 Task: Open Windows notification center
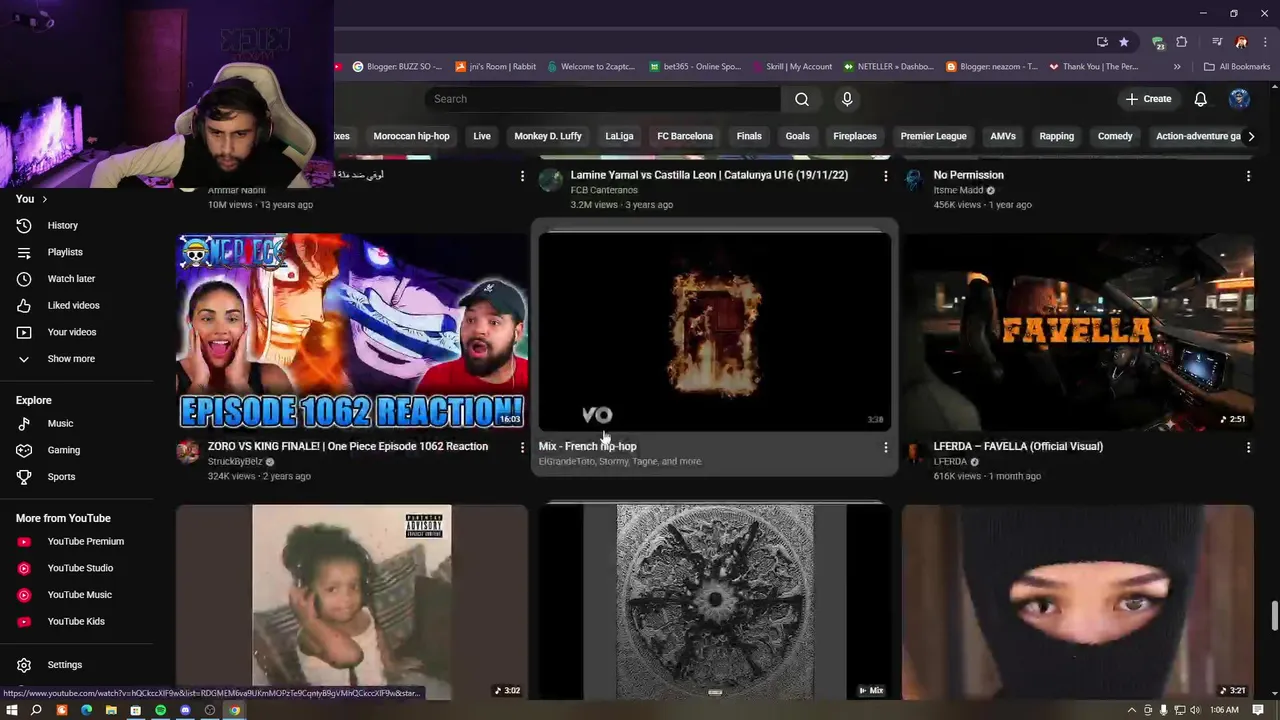point(1258,710)
